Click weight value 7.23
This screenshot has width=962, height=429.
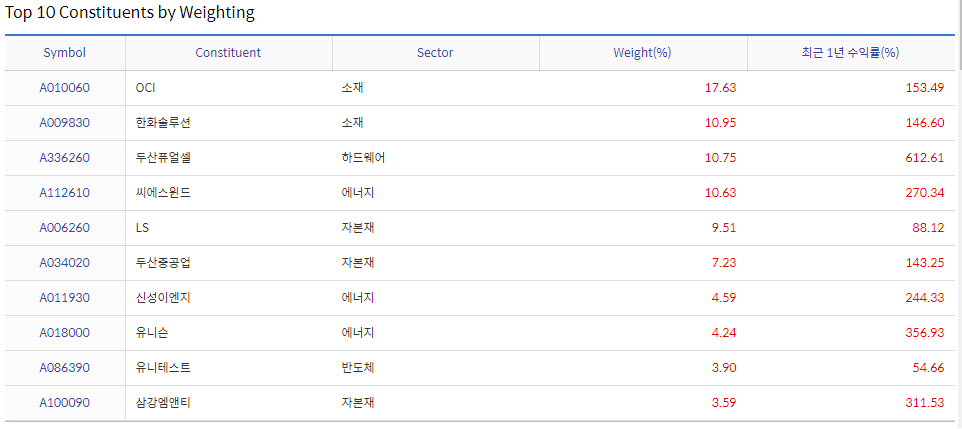pyautogui.click(x=723, y=263)
